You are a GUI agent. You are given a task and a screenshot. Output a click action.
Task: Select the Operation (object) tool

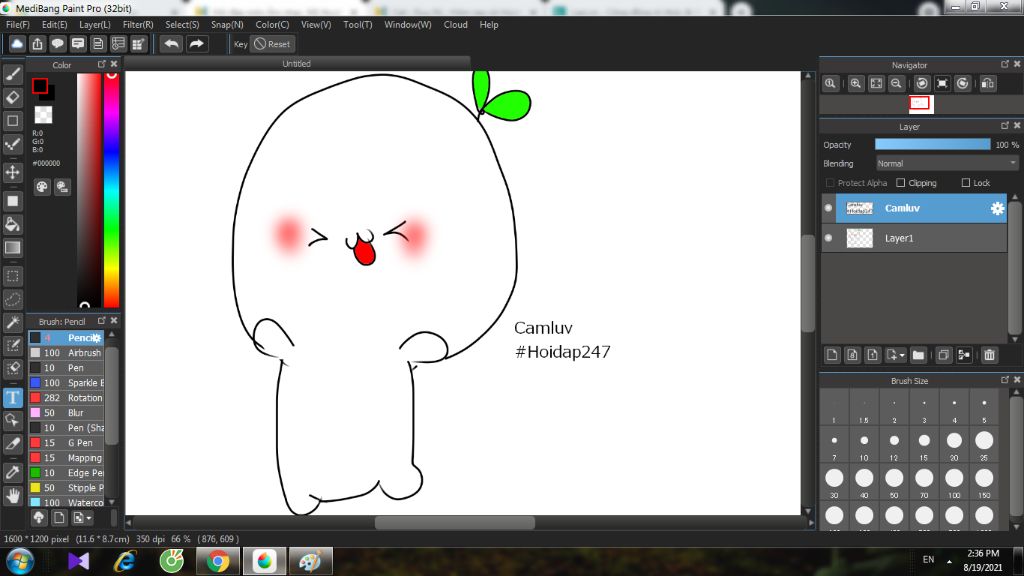(12, 421)
